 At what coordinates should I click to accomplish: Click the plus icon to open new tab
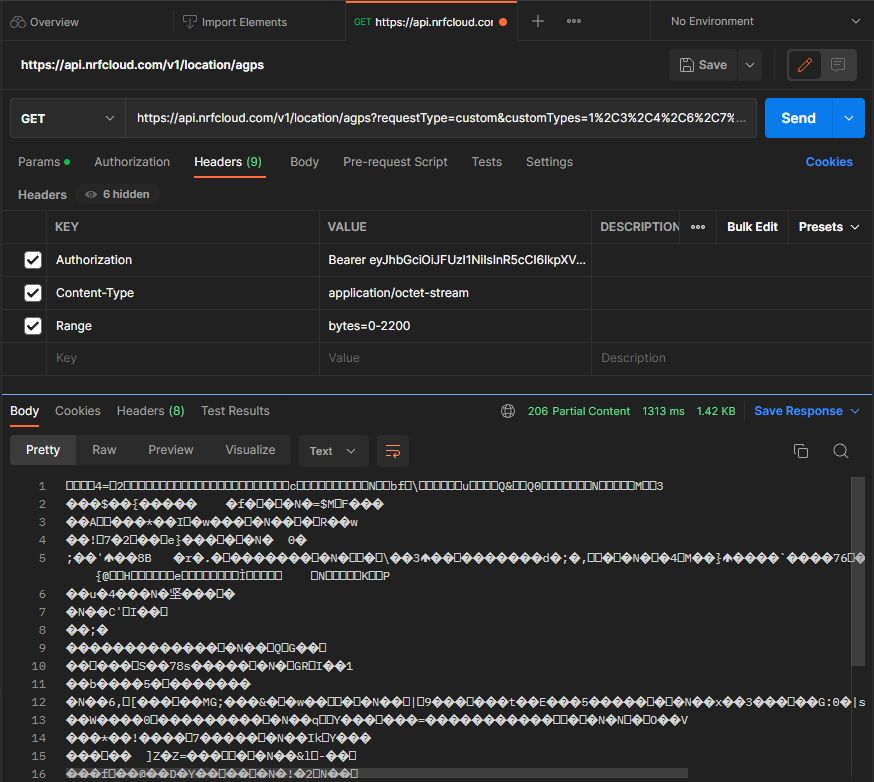[x=538, y=21]
